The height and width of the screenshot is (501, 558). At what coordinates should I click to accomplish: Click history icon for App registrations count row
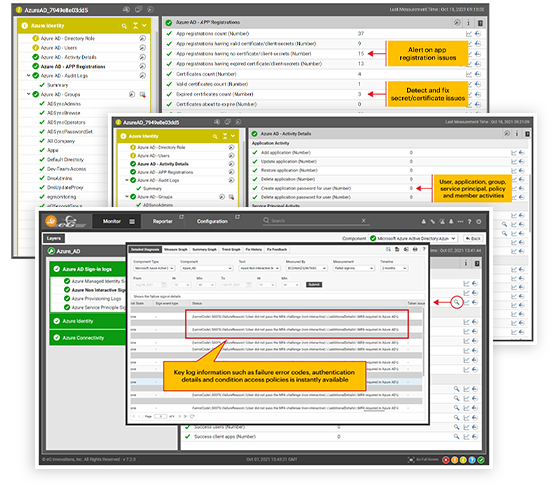(478, 33)
